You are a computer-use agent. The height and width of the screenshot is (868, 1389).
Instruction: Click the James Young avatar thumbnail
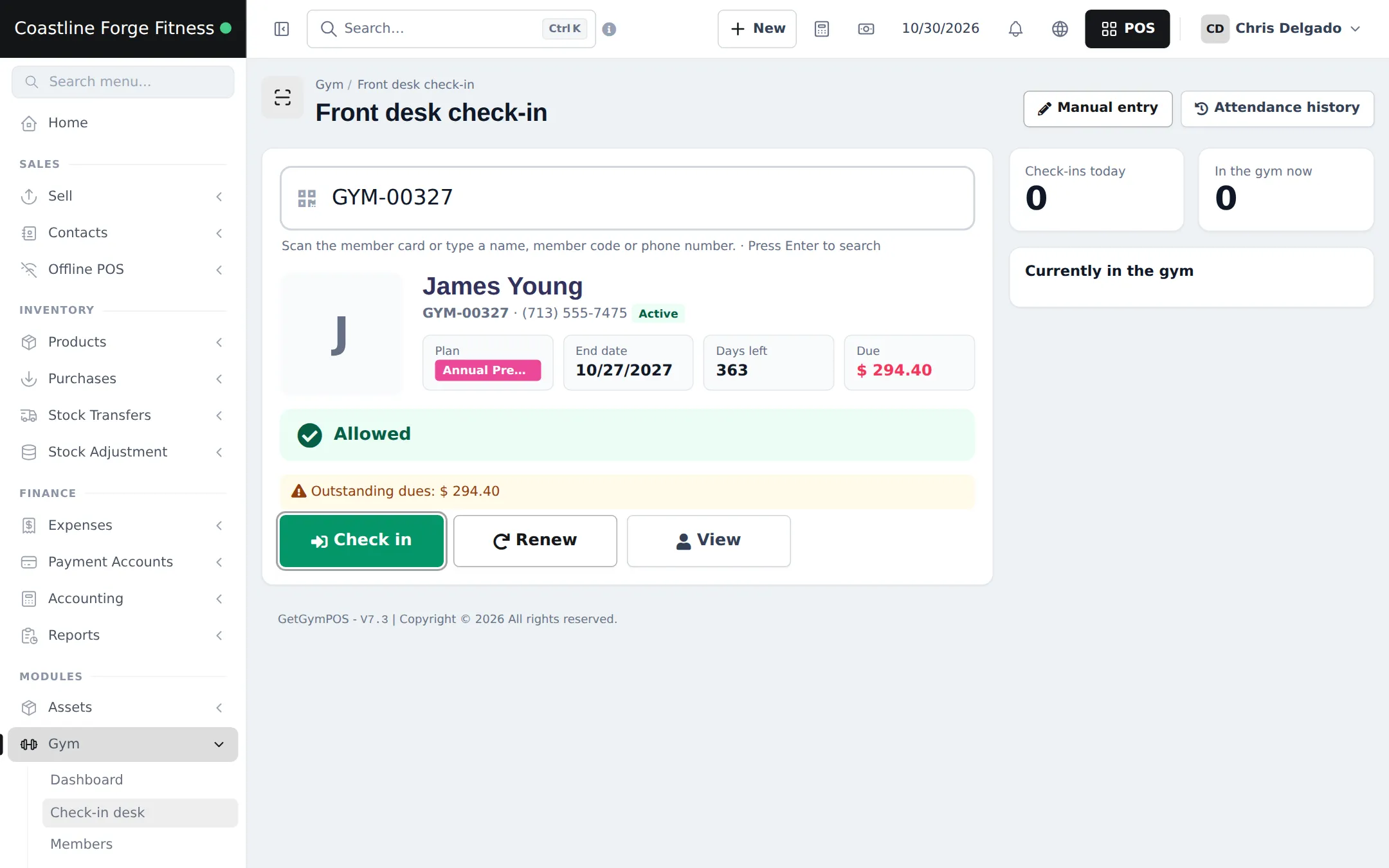click(x=341, y=334)
